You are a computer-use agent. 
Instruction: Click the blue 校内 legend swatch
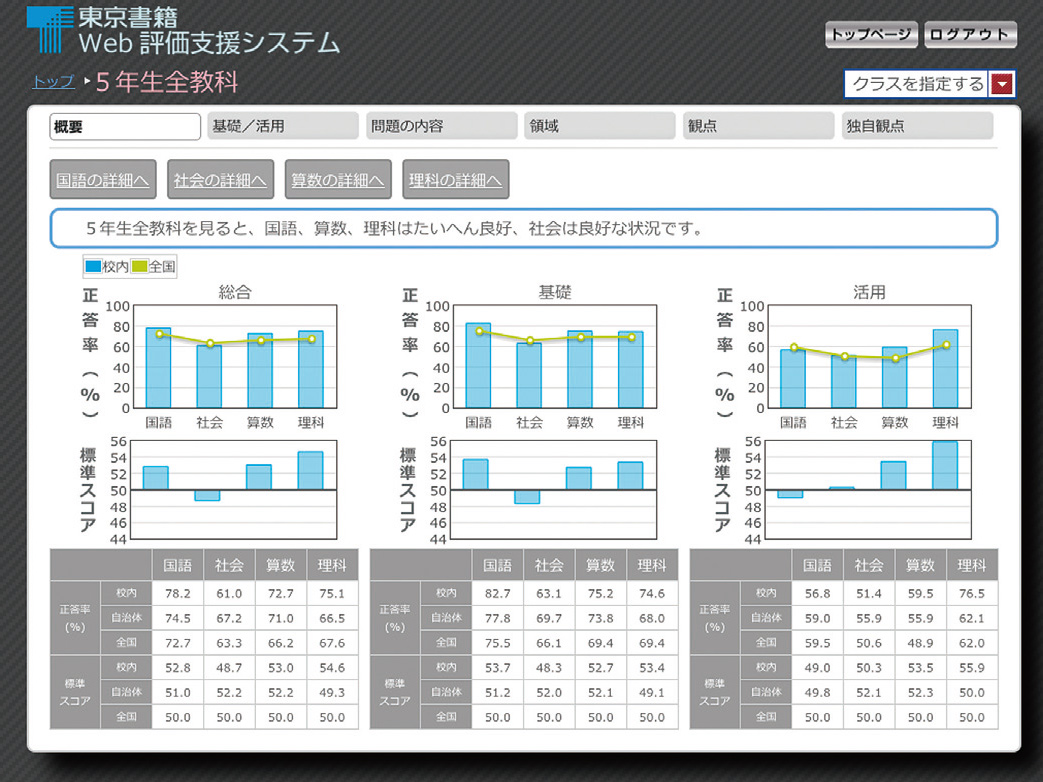(93, 267)
